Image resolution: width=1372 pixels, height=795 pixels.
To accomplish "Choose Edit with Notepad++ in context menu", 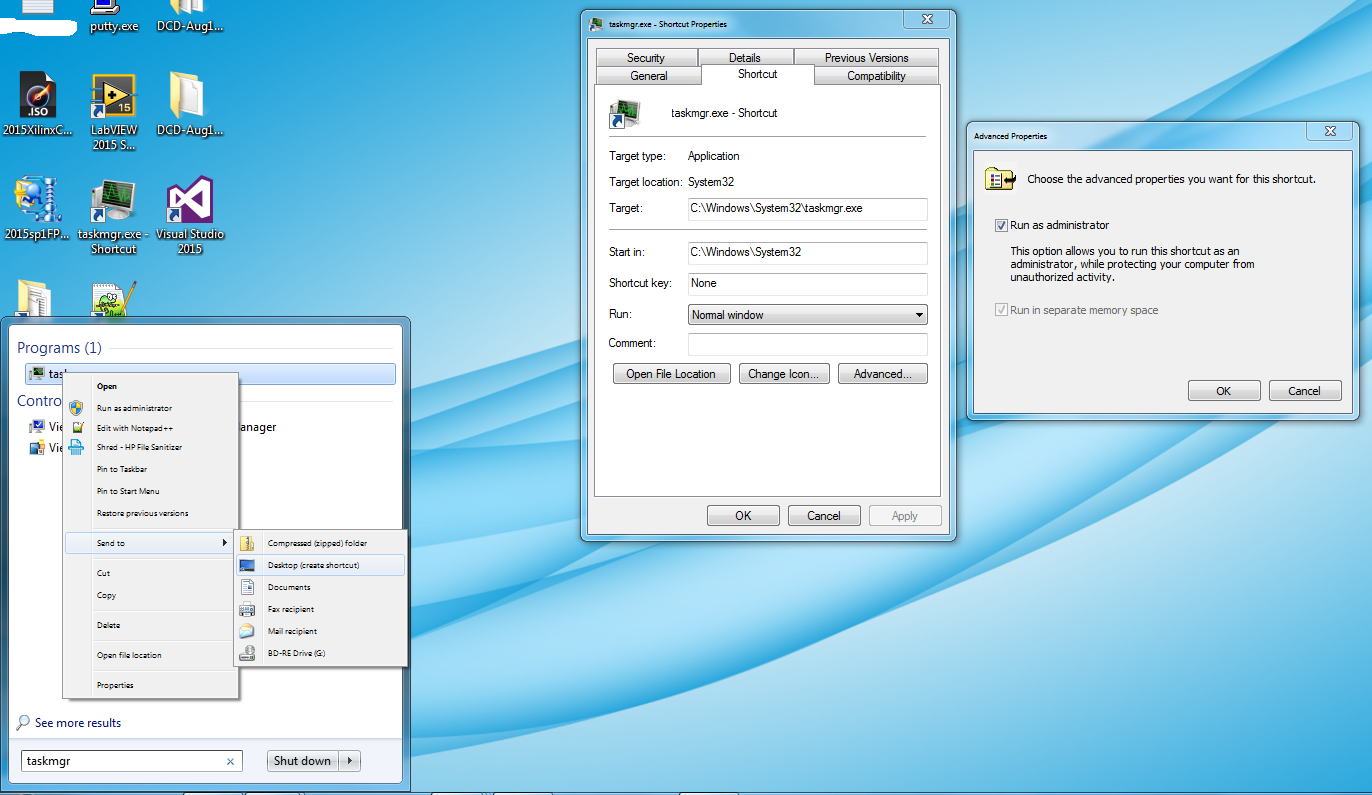I will pos(134,428).
